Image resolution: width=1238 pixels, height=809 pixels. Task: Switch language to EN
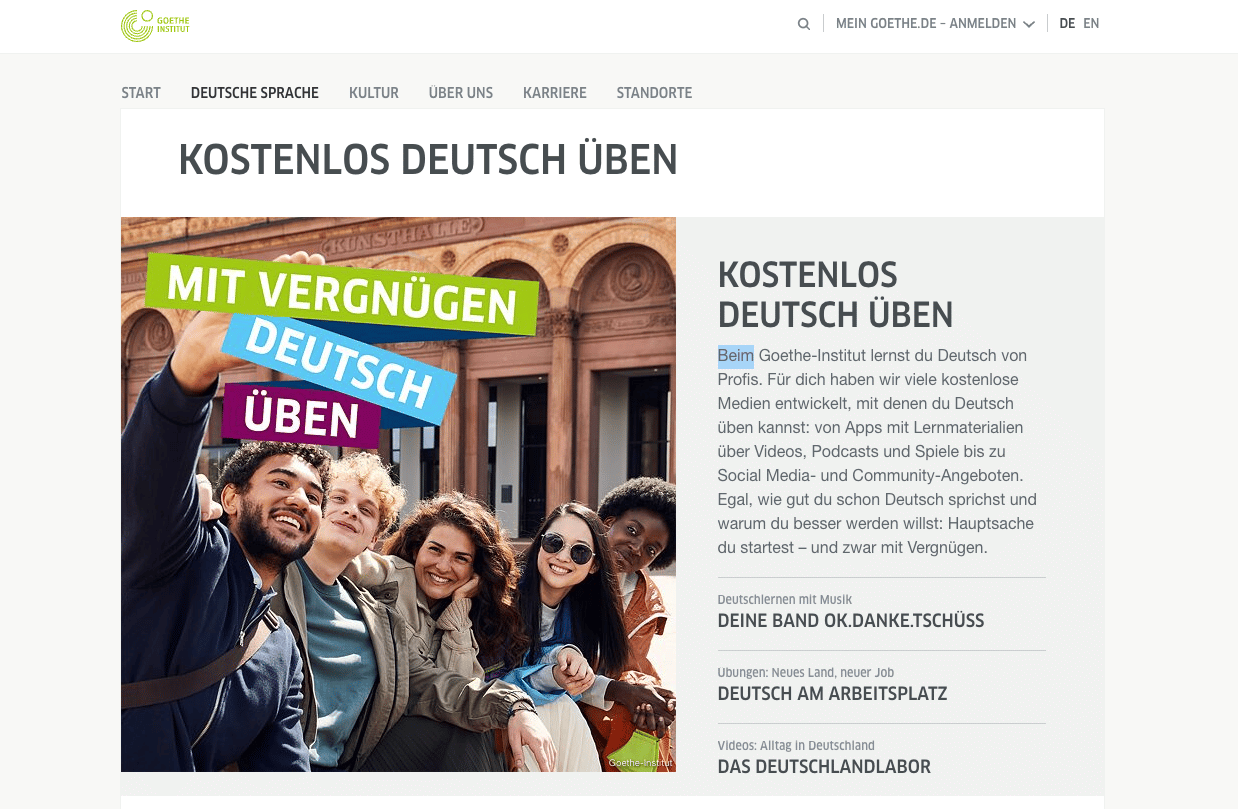[1091, 24]
